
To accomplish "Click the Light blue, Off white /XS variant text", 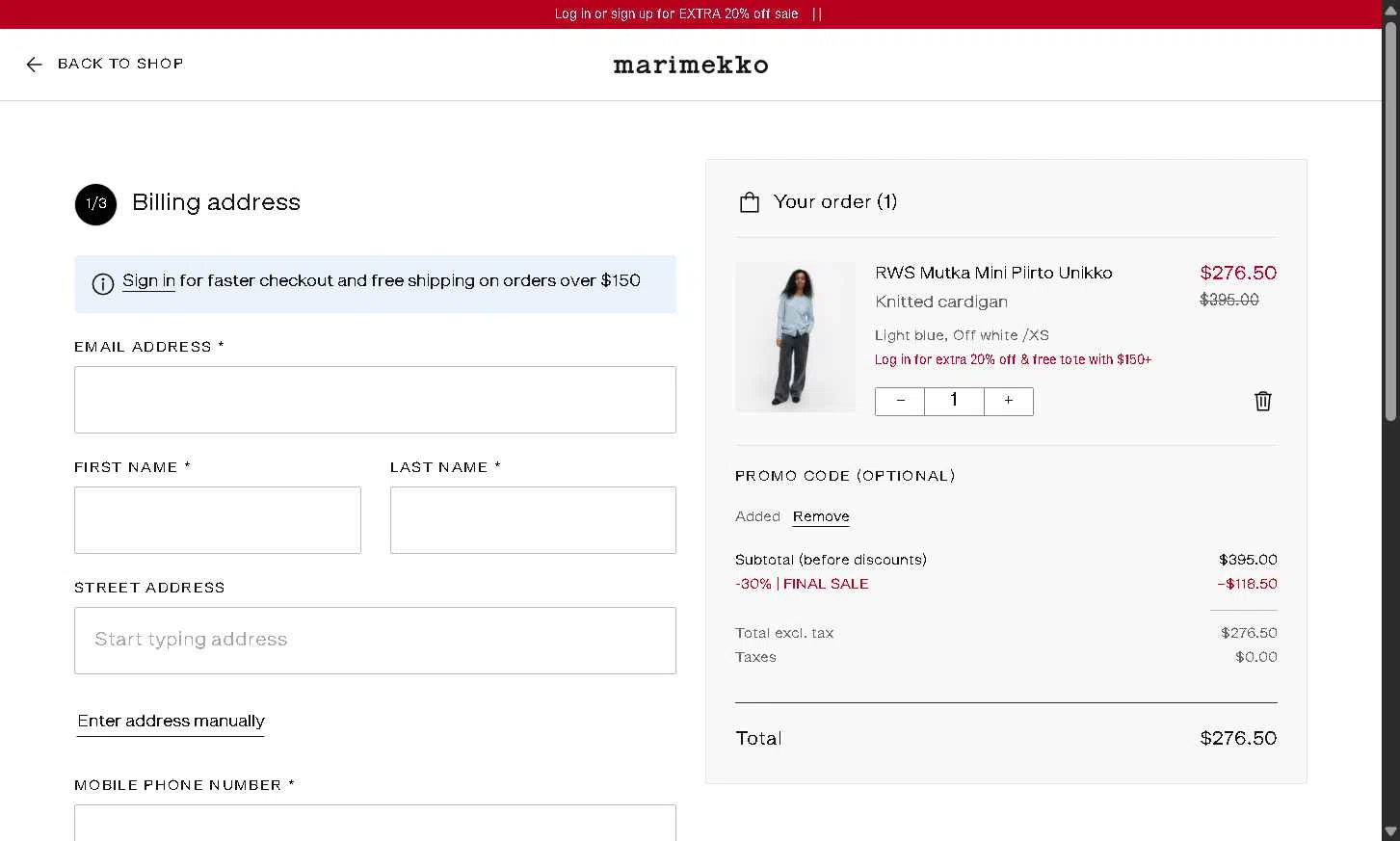I will (962, 335).
